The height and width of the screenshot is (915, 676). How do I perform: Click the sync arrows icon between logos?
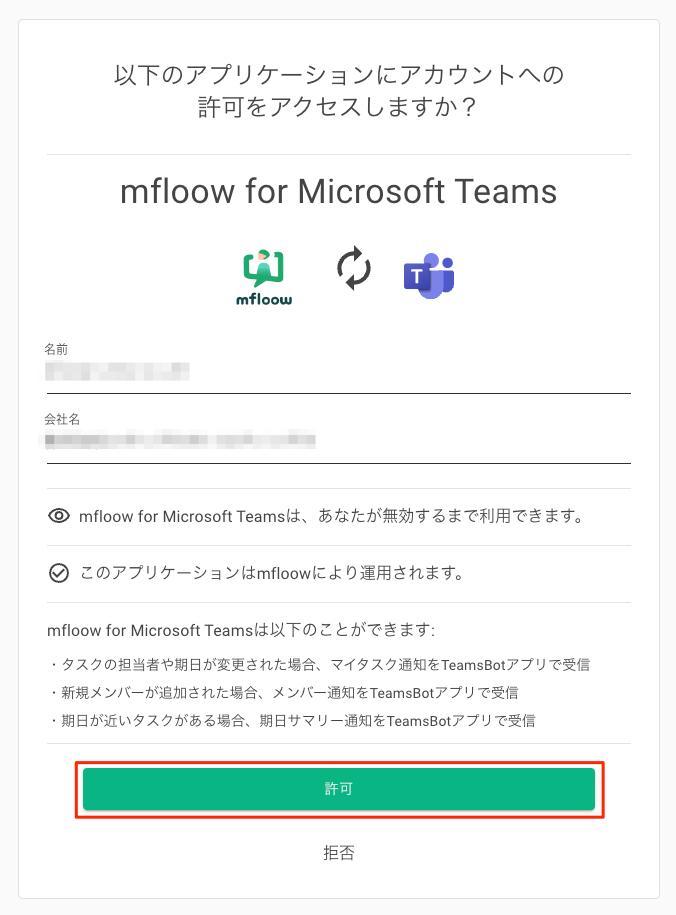point(352,270)
